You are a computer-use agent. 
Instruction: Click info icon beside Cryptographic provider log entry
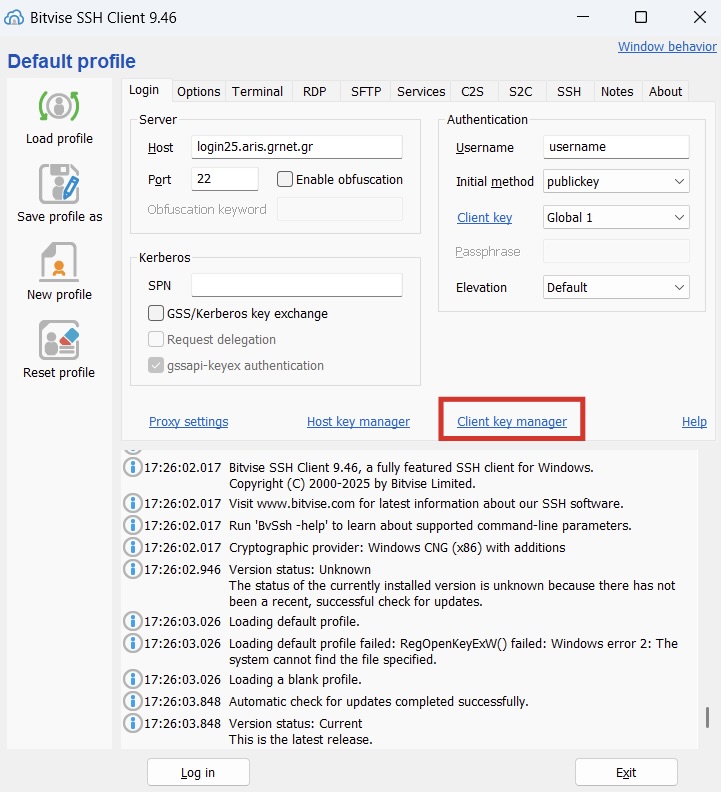tap(132, 547)
